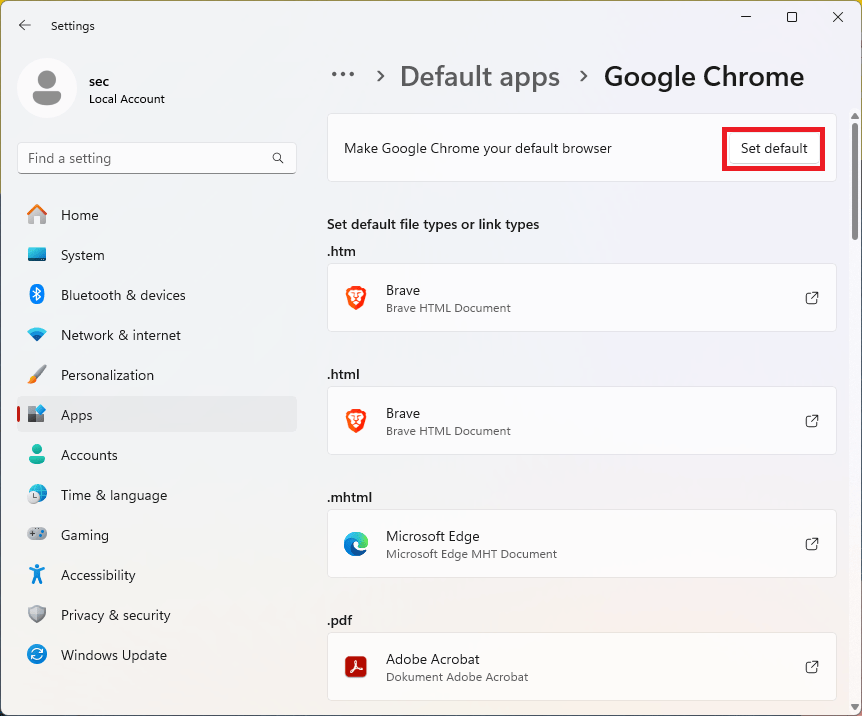This screenshot has height=716, width=862.
Task: Click the back arrow at top left
Action: click(x=24, y=25)
